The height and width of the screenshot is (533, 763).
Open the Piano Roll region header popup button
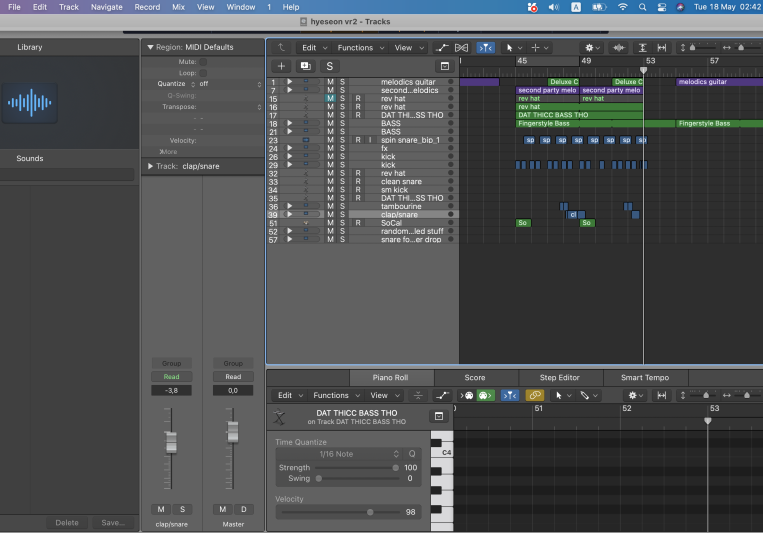click(x=438, y=416)
